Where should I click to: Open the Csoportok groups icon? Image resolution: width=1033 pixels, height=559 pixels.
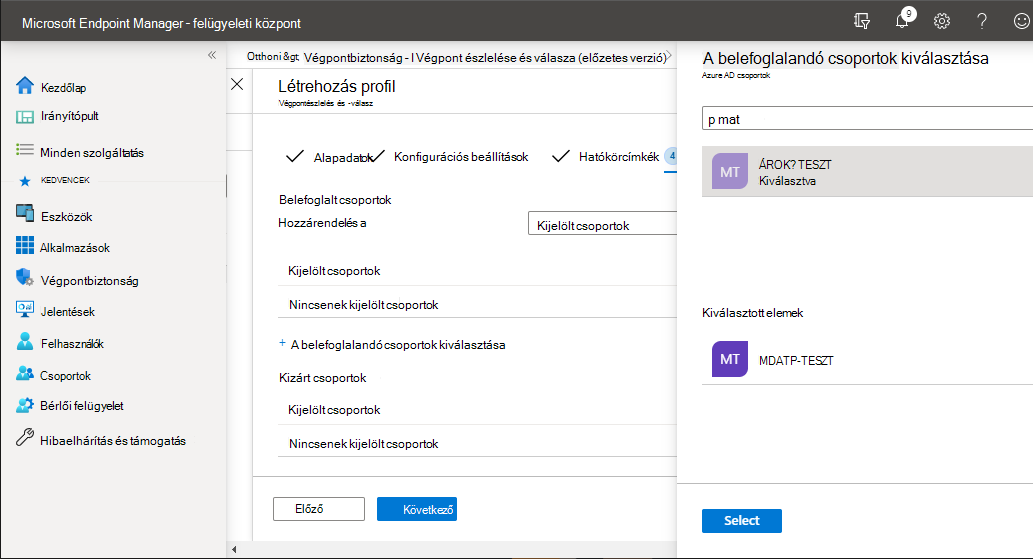click(x=25, y=373)
